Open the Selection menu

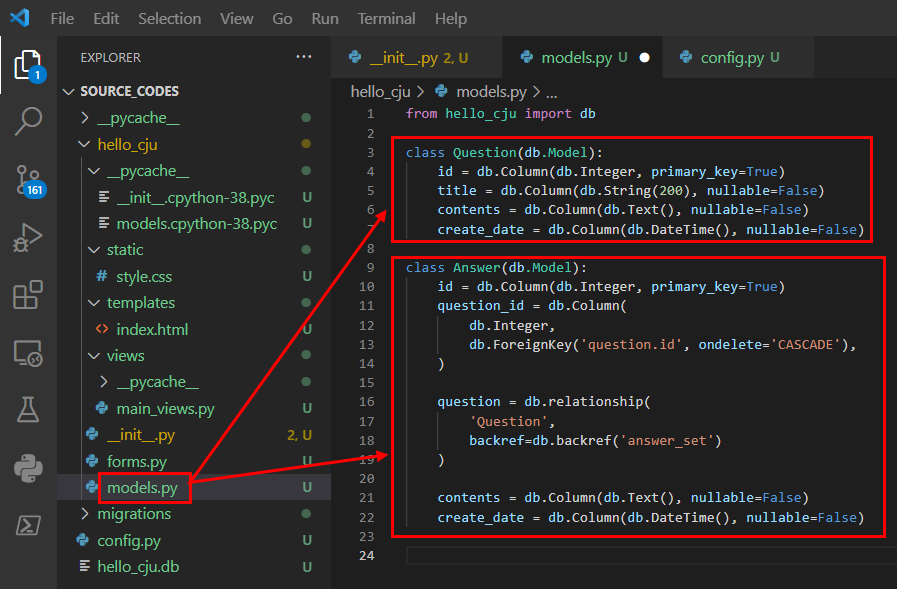(169, 19)
